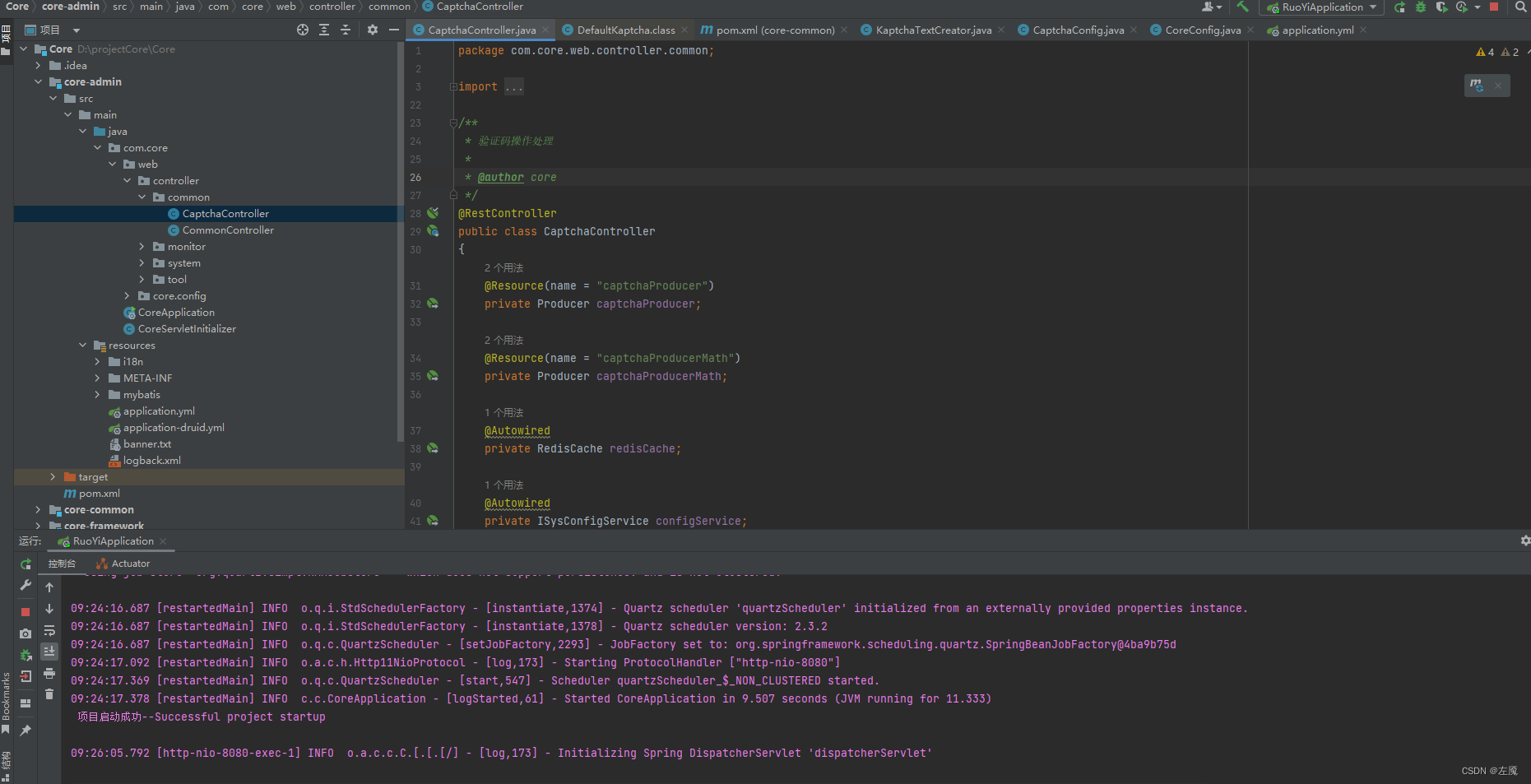Collapse the core-admin module node

(39, 81)
